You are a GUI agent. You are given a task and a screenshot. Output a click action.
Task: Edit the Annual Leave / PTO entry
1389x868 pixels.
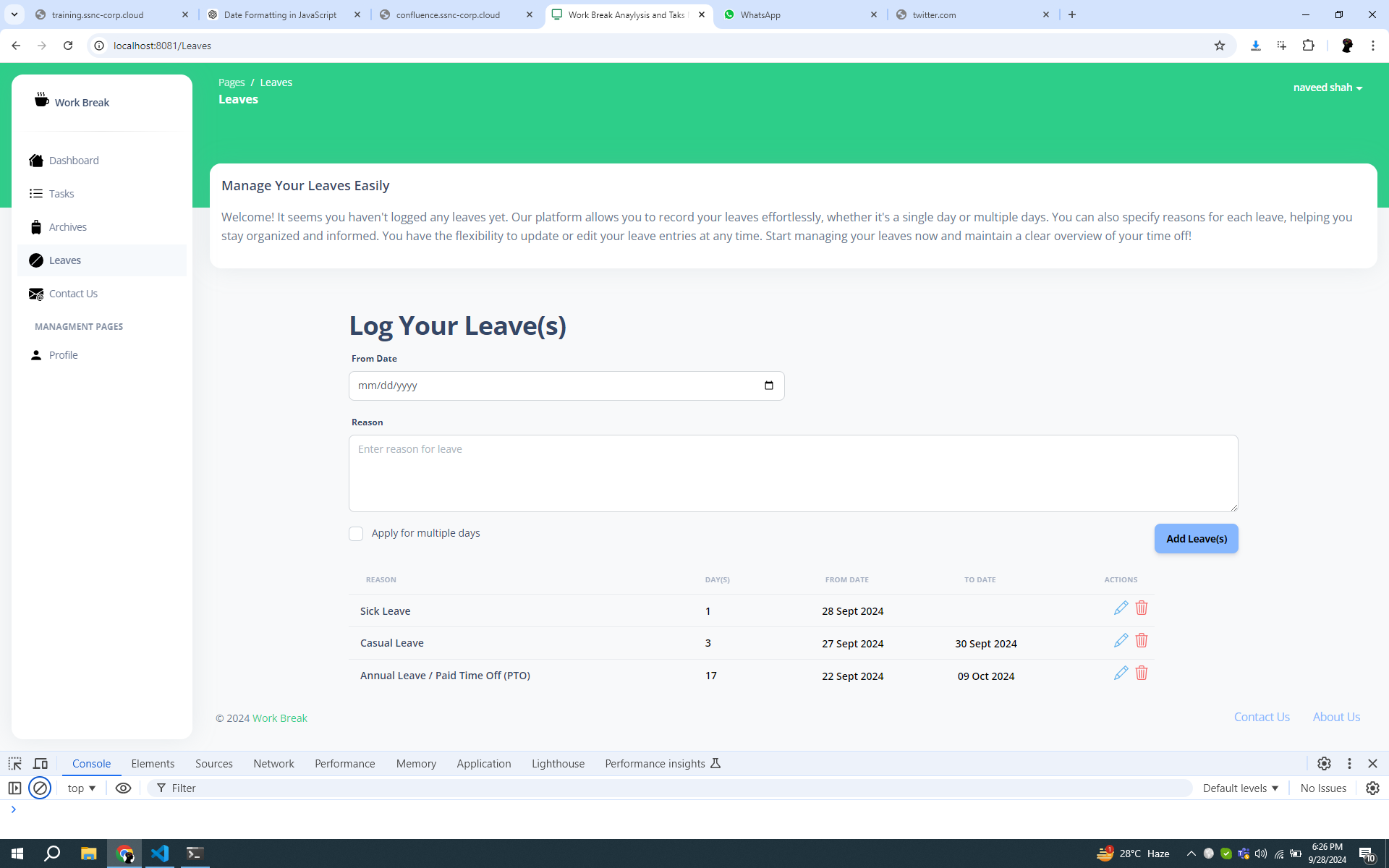1121,673
